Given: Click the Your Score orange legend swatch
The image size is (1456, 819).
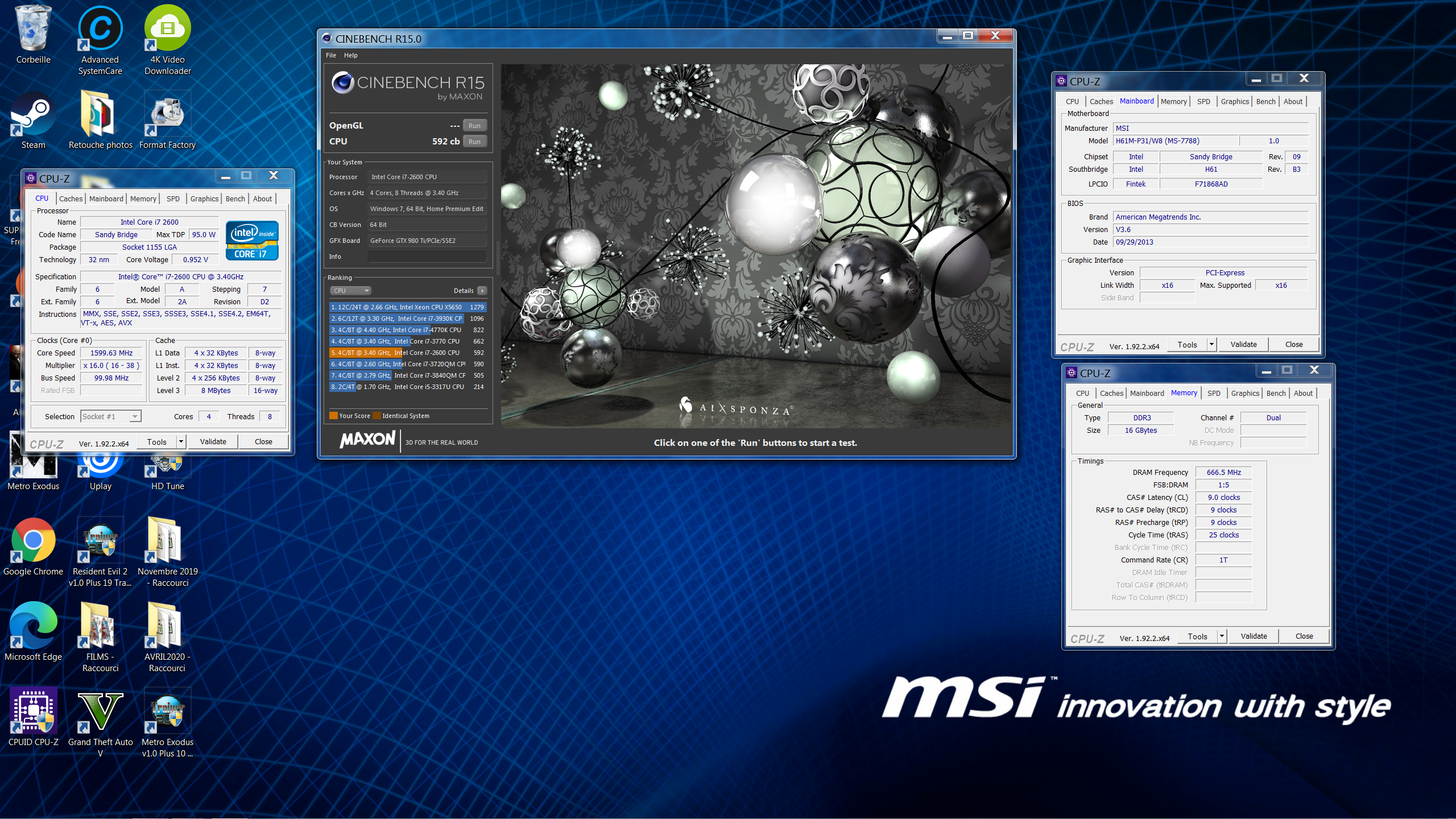Looking at the screenshot, I should click(333, 416).
